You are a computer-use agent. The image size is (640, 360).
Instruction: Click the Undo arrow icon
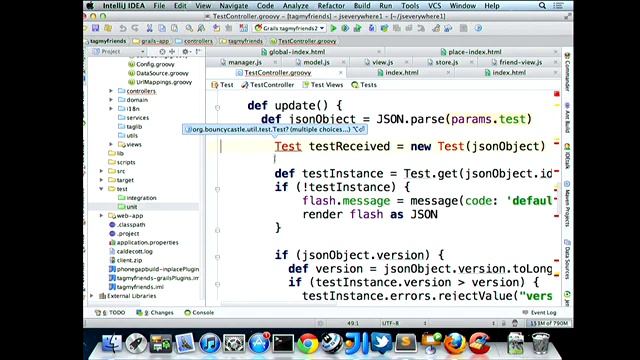coord(122,28)
